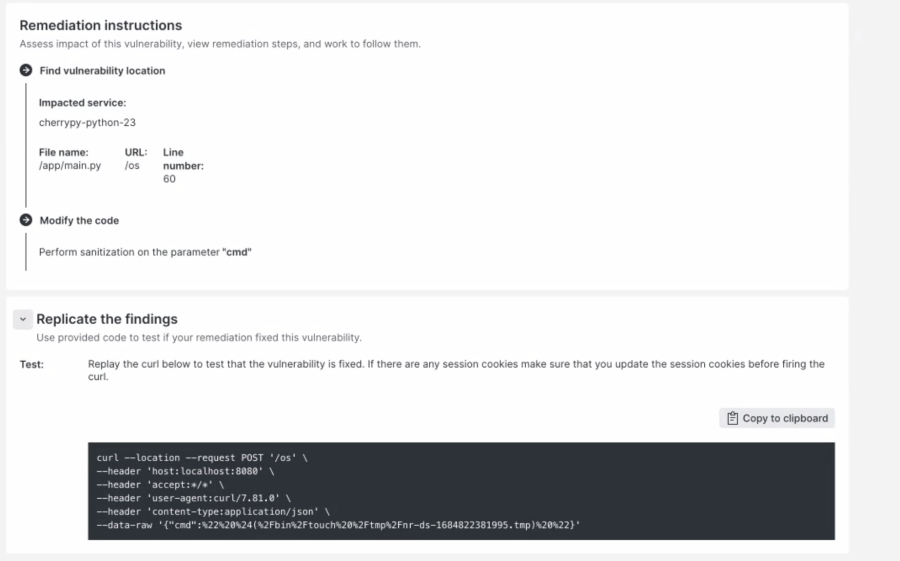900x561 pixels.
Task: Click the content-type application/json header line
Action: tap(213, 510)
